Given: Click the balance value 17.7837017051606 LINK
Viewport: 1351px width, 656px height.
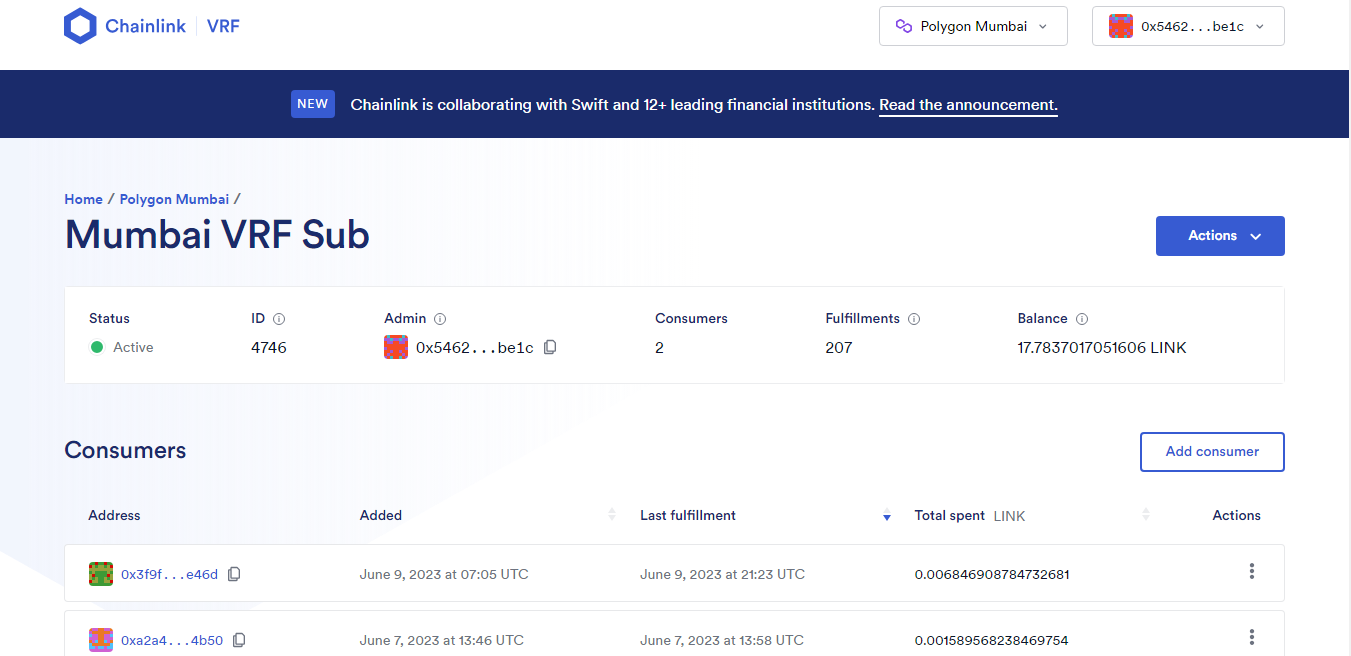Looking at the screenshot, I should point(1102,348).
